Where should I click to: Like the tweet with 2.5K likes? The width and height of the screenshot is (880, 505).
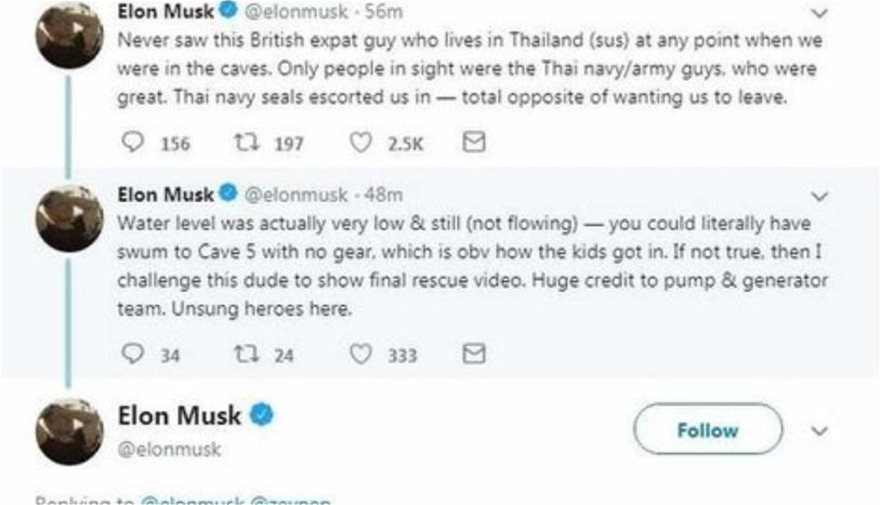361,143
